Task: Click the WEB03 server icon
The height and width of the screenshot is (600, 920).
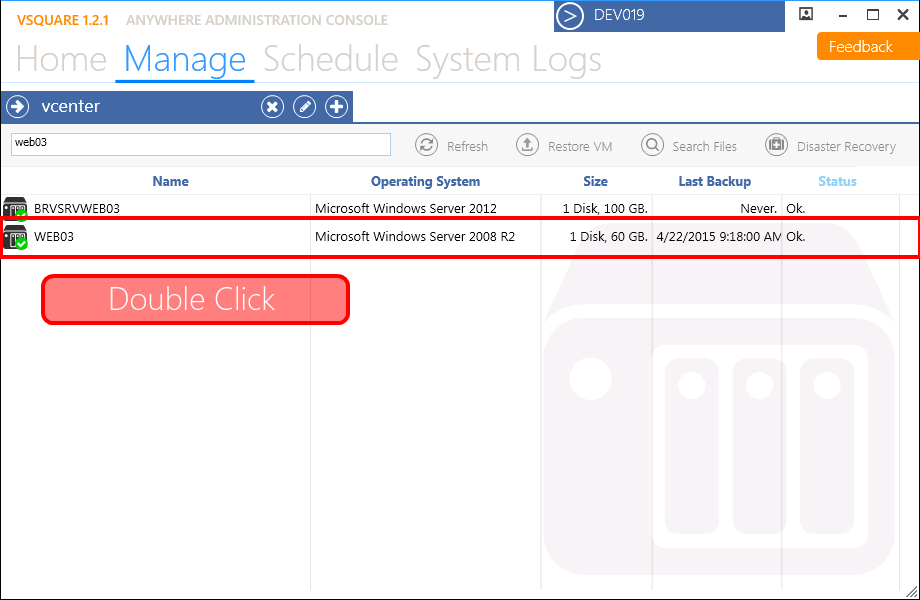Action: point(15,237)
